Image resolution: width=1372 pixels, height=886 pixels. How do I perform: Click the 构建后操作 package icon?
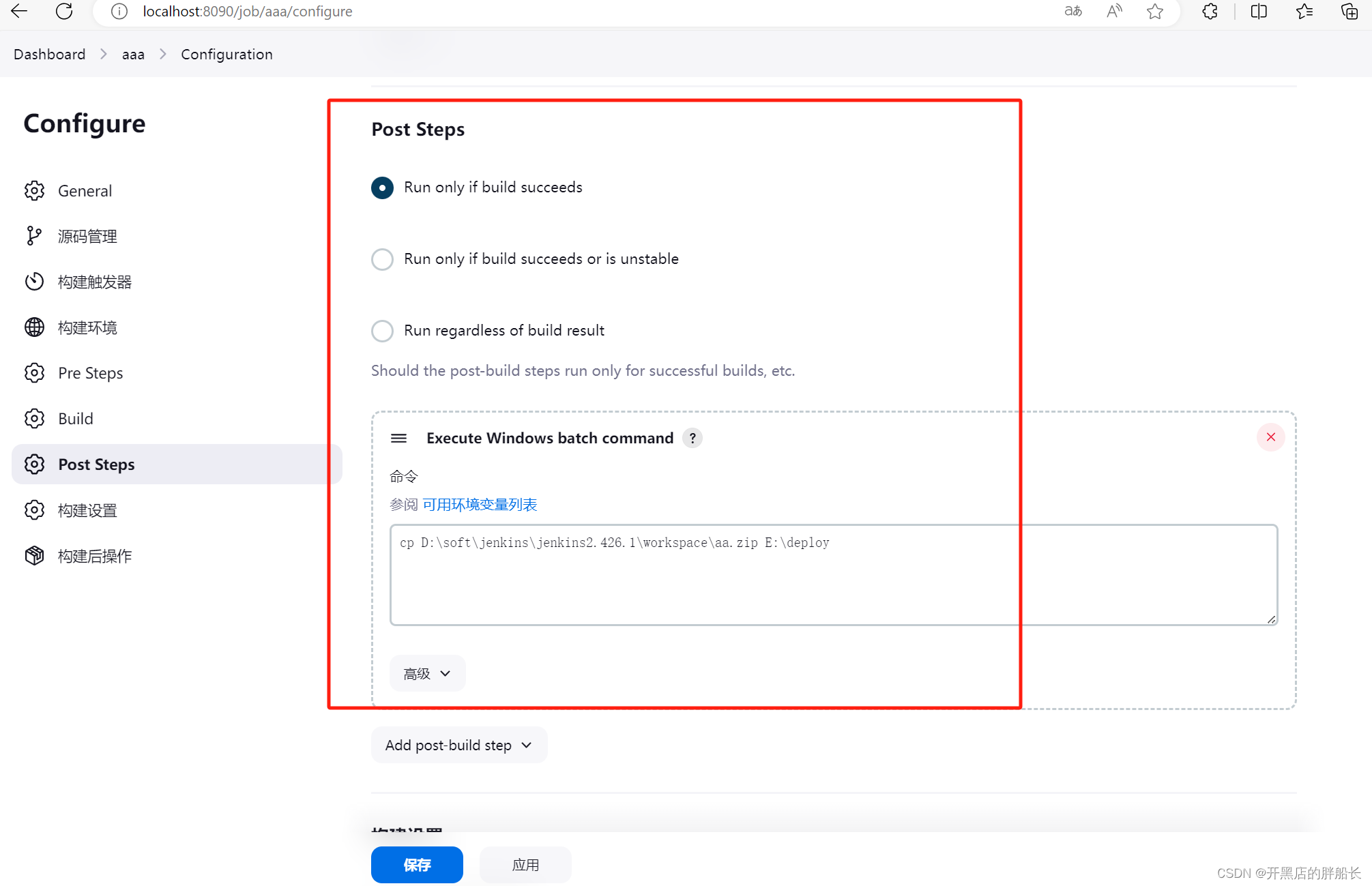[x=34, y=556]
